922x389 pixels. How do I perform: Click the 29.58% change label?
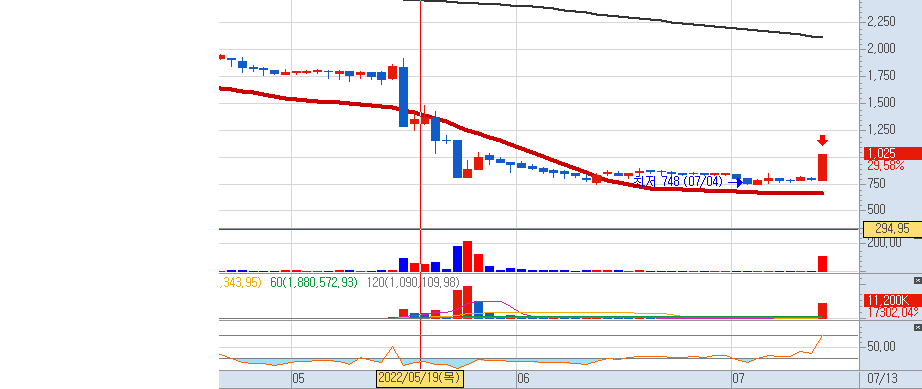886,166
